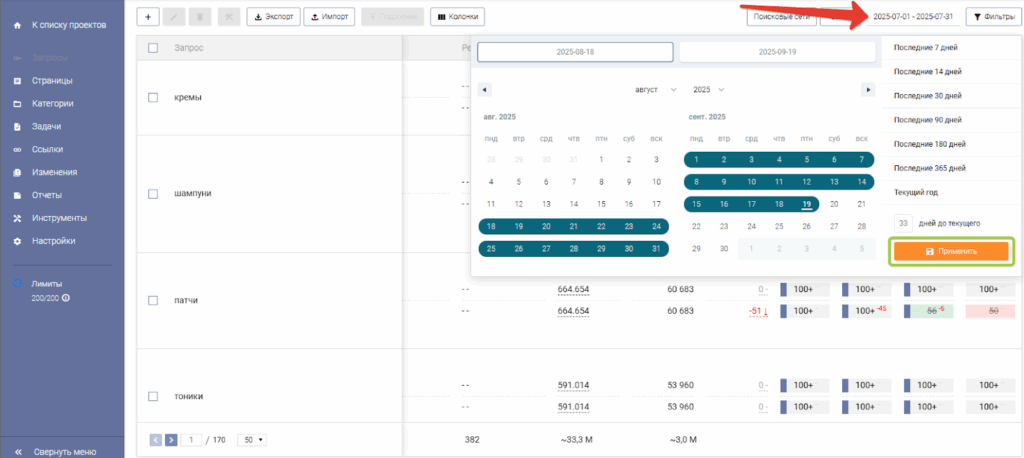Click the info icon next to 200/200 limits

click(66, 299)
